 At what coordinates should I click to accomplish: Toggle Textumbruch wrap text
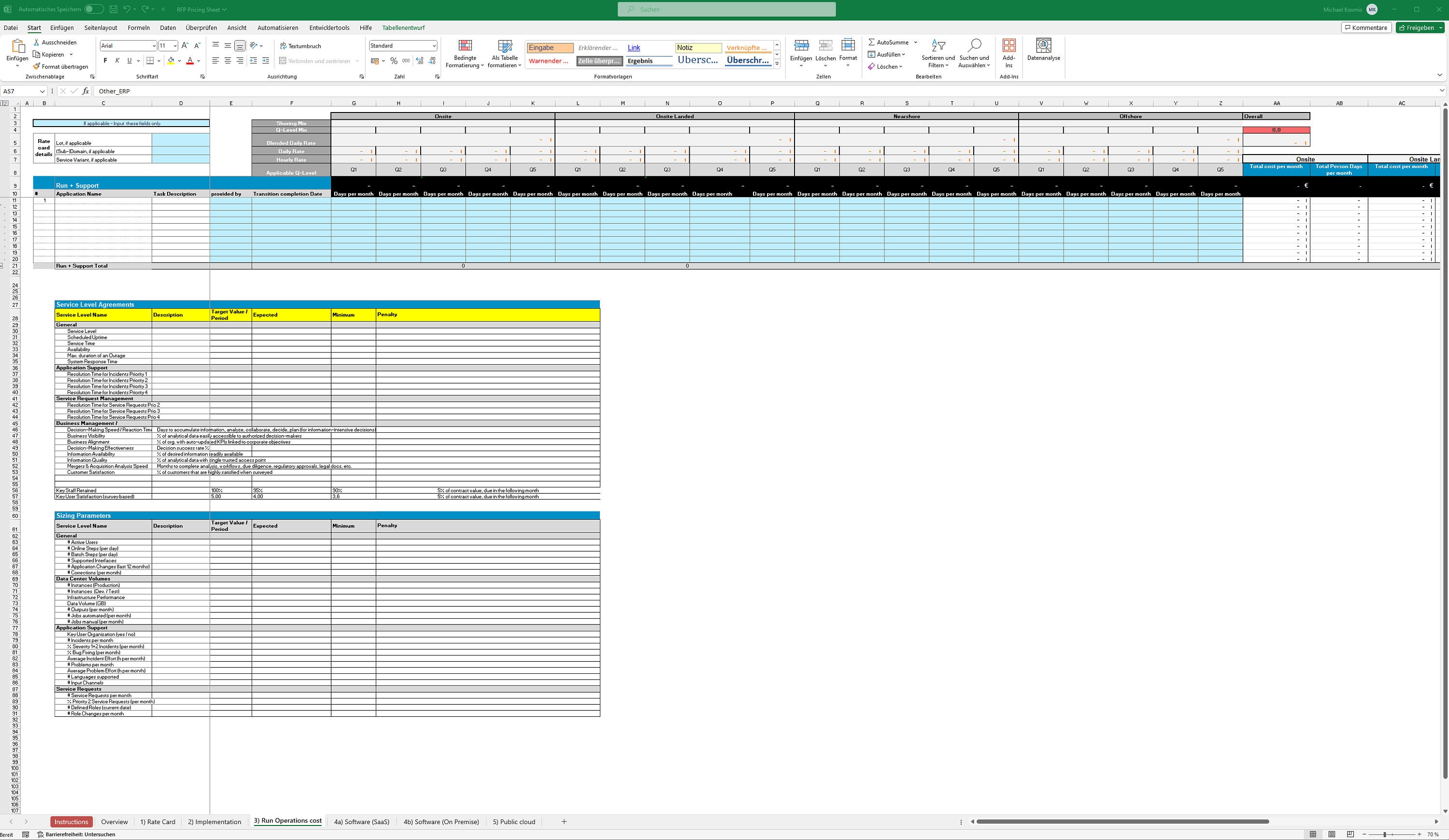(300, 46)
